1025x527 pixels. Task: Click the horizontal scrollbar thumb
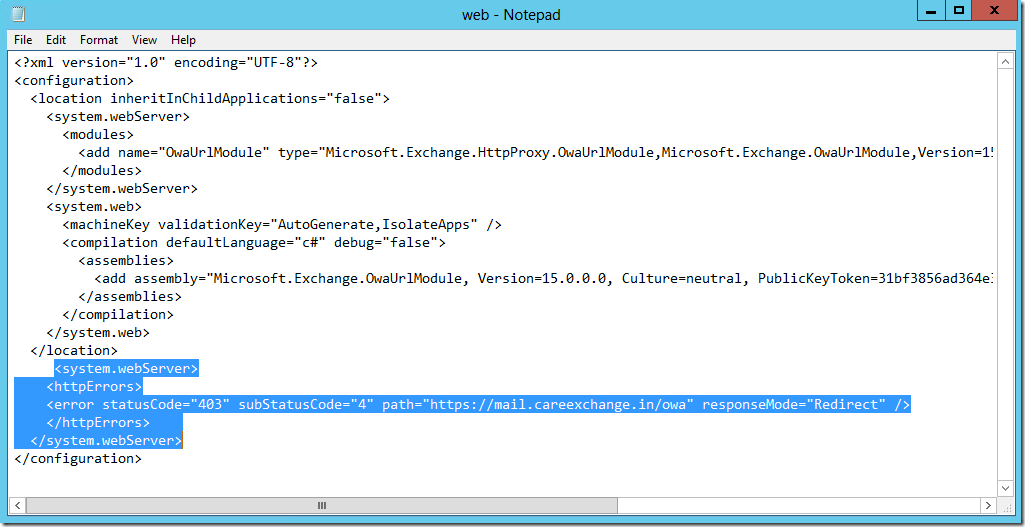[322, 505]
